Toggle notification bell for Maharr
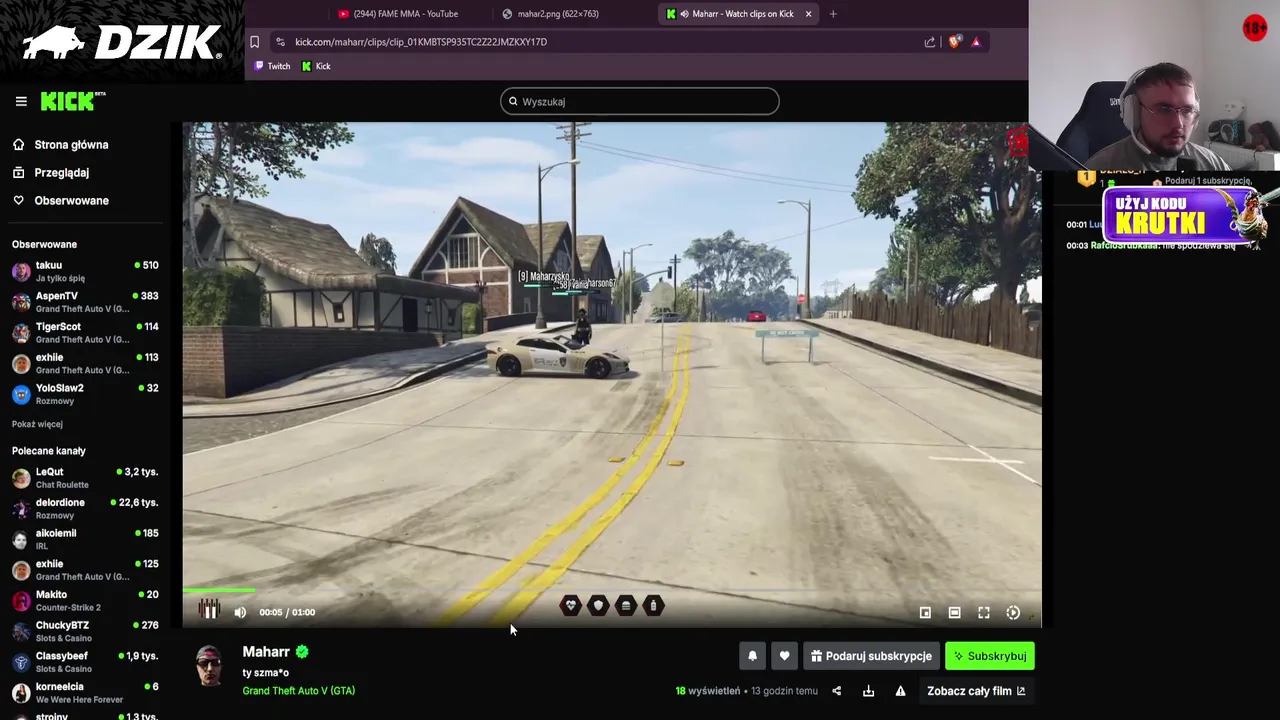Image resolution: width=1280 pixels, height=720 pixels. pos(753,656)
